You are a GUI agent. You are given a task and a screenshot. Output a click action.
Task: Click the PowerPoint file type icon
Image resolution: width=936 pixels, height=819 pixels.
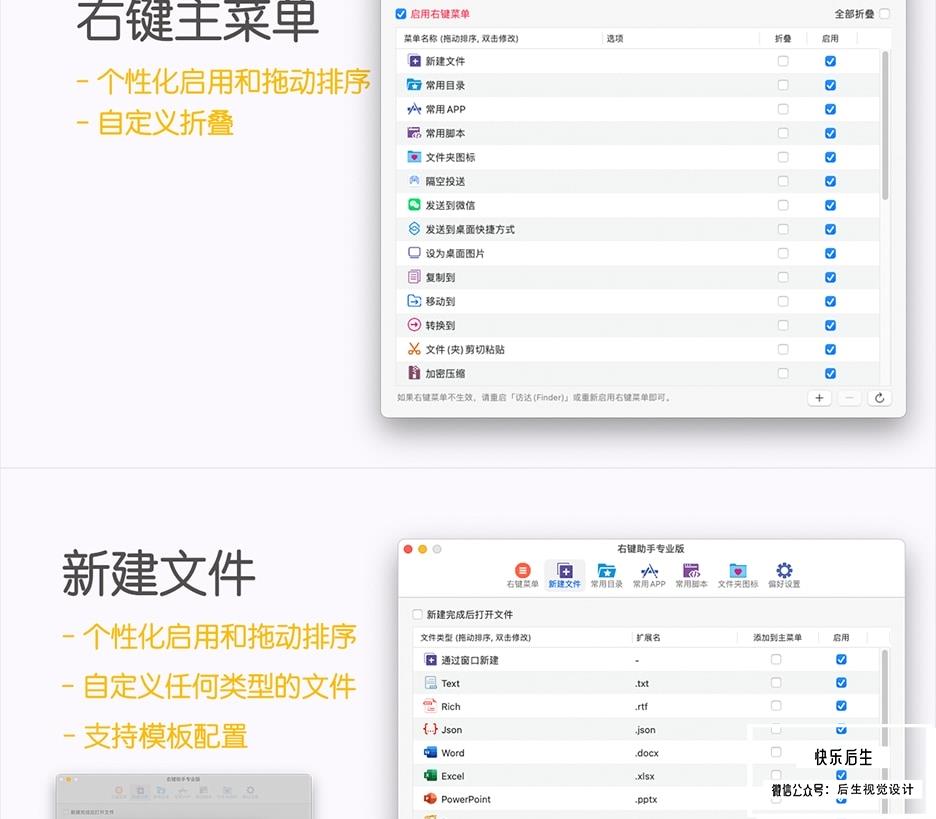430,799
